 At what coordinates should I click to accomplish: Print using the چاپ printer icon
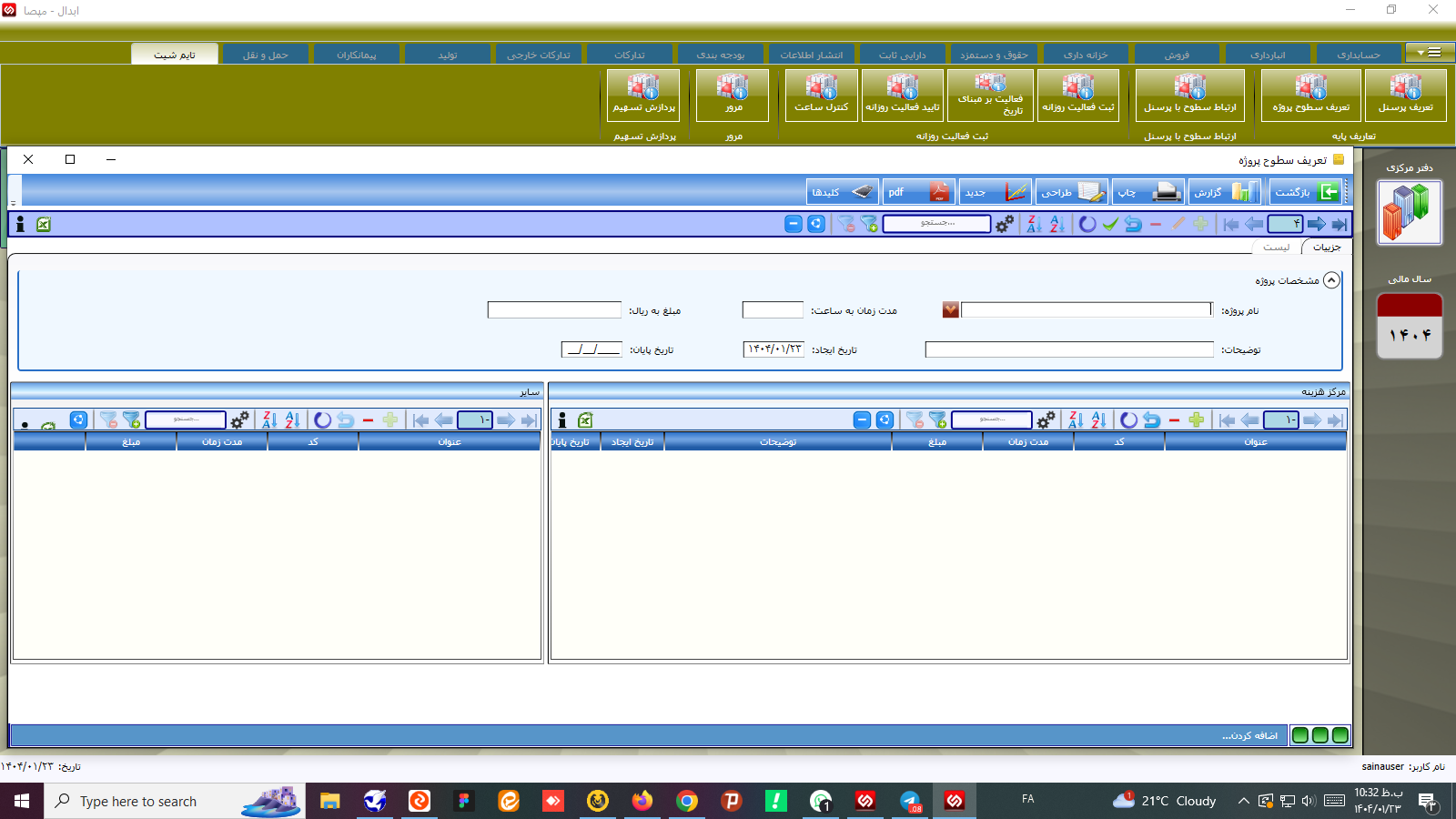click(x=1148, y=191)
